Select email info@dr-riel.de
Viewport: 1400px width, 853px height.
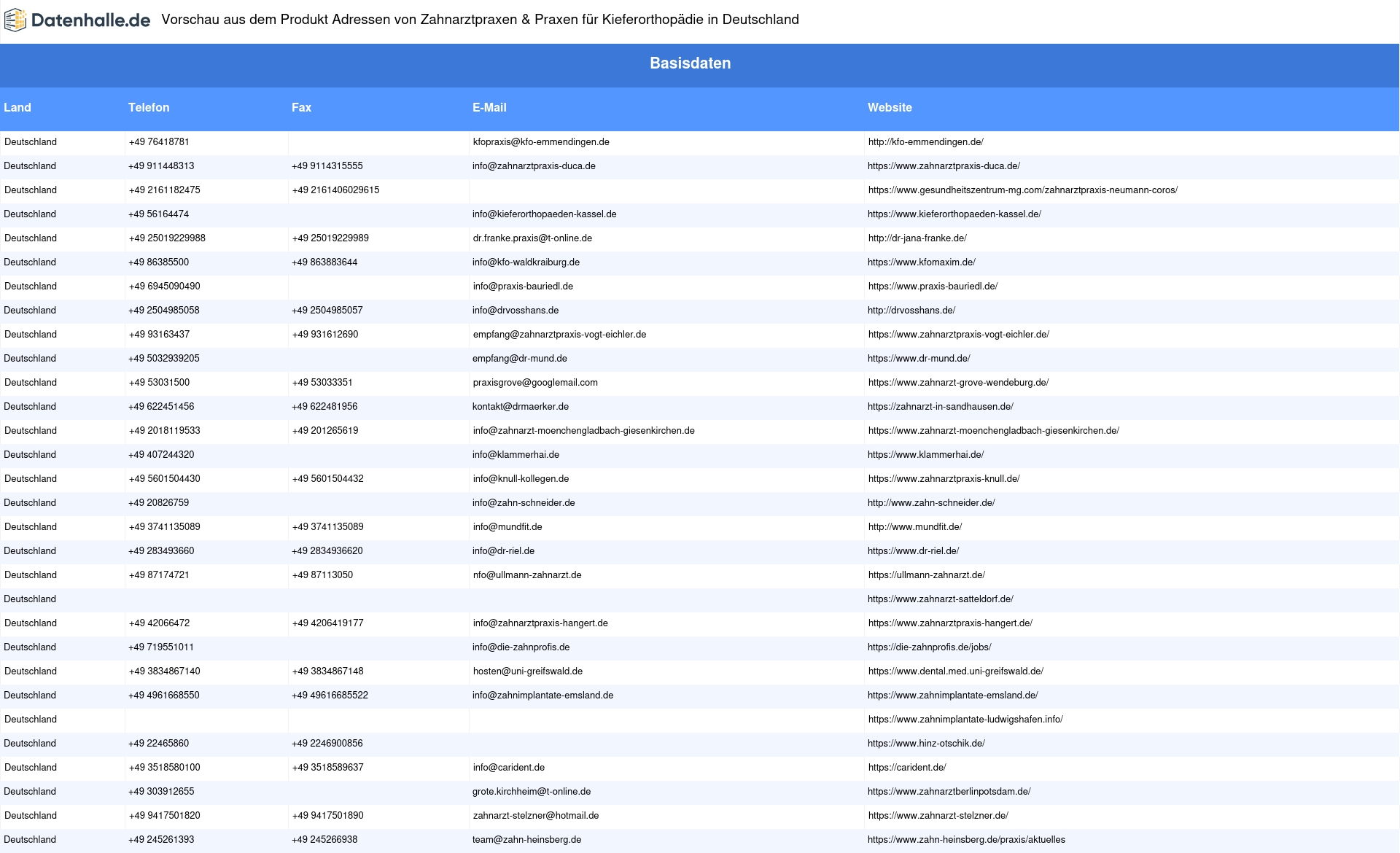click(503, 551)
